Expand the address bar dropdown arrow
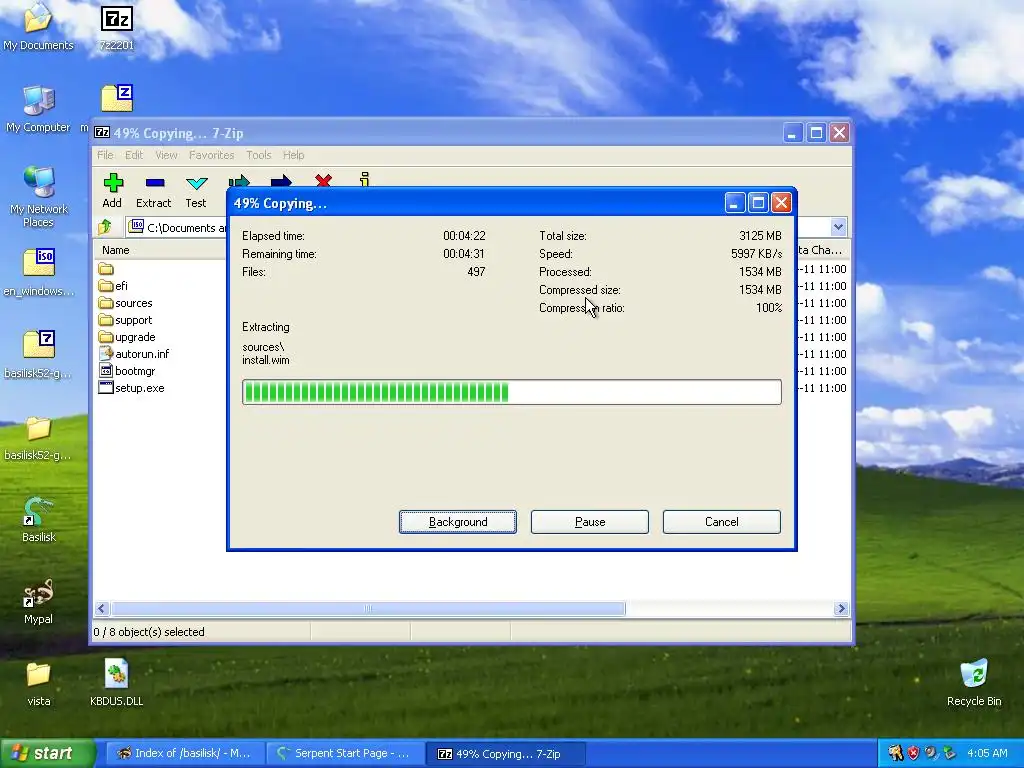 [839, 227]
